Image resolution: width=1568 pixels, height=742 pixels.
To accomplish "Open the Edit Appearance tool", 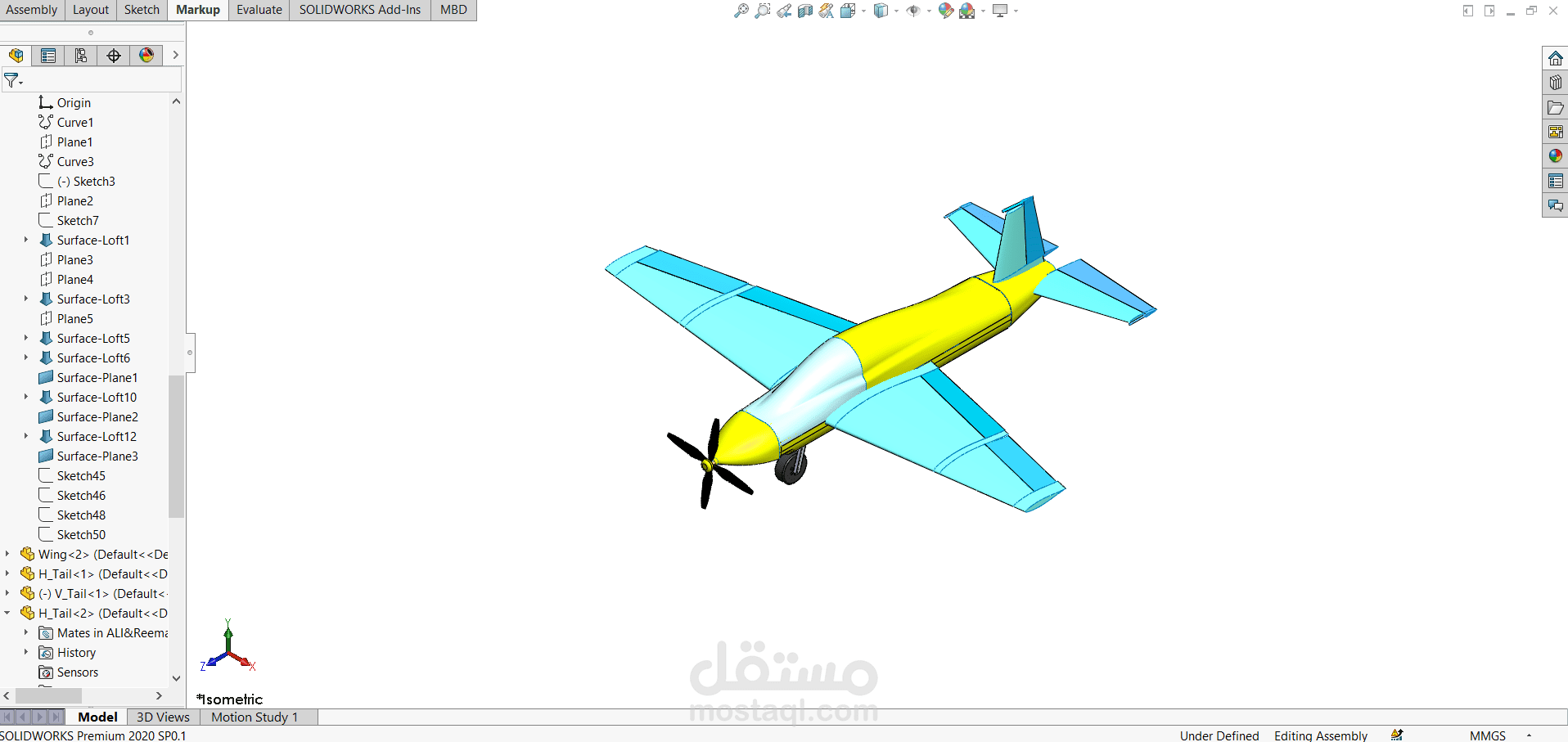I will [946, 11].
